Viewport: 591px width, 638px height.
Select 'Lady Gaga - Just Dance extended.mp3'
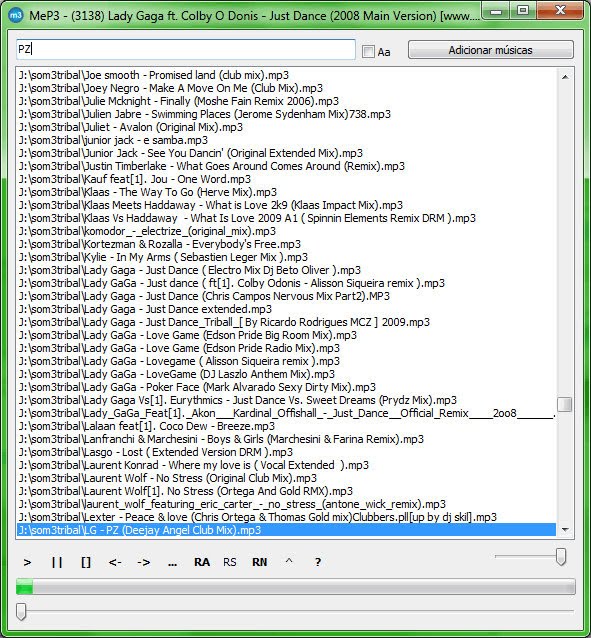click(x=287, y=310)
